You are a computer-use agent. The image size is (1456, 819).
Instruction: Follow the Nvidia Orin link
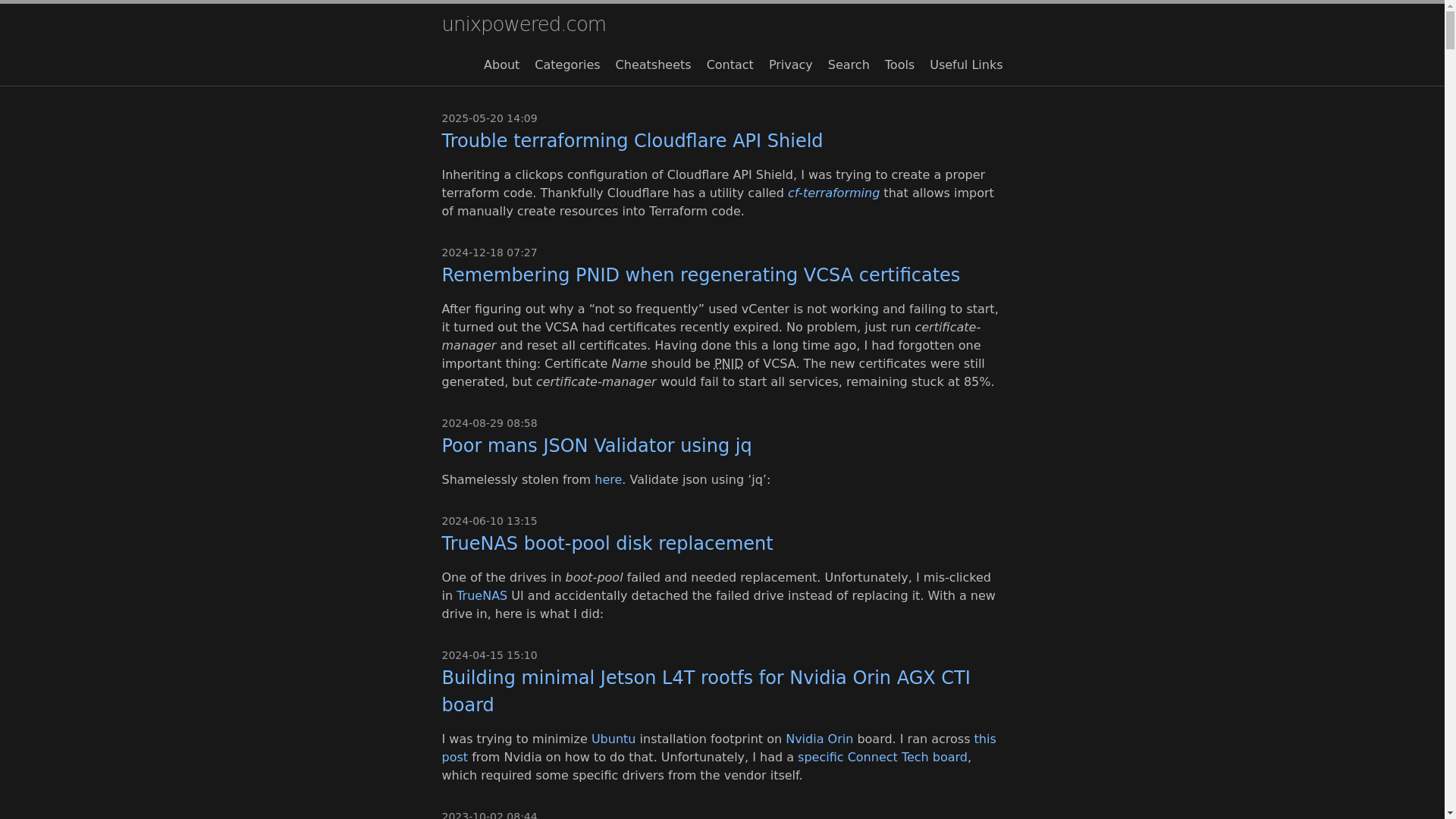click(x=819, y=739)
